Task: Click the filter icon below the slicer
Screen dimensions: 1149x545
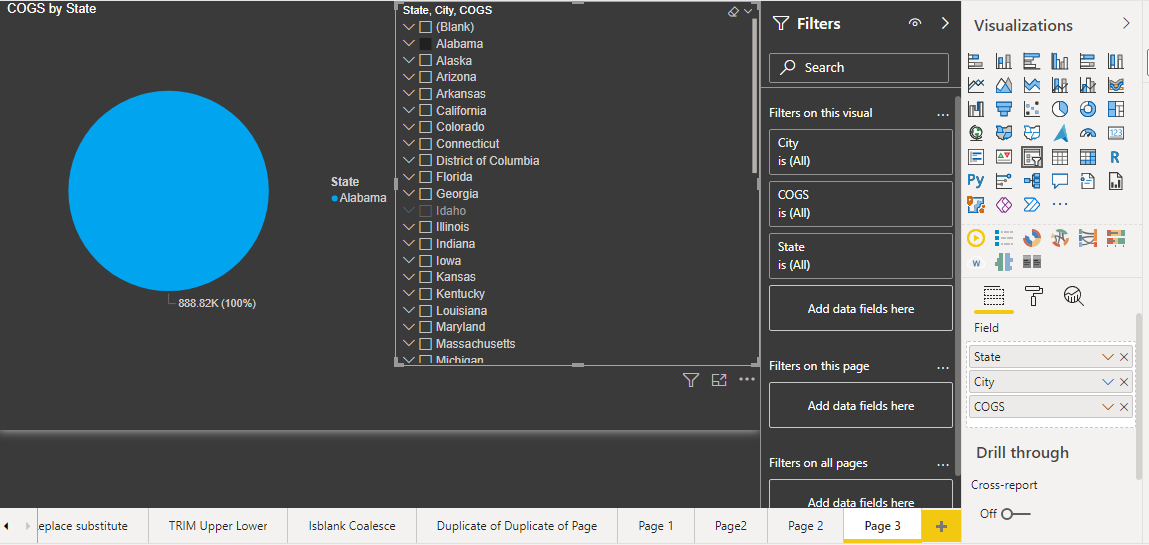Action: [x=690, y=379]
